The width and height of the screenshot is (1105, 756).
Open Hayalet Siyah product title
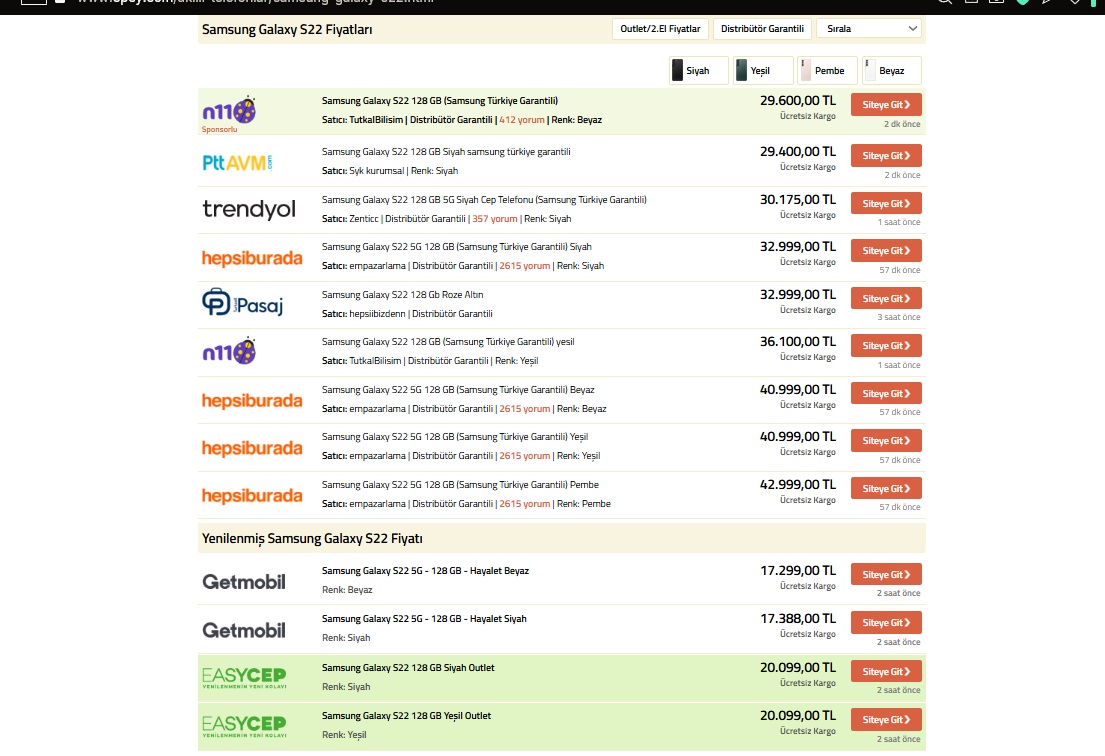[x=424, y=619]
